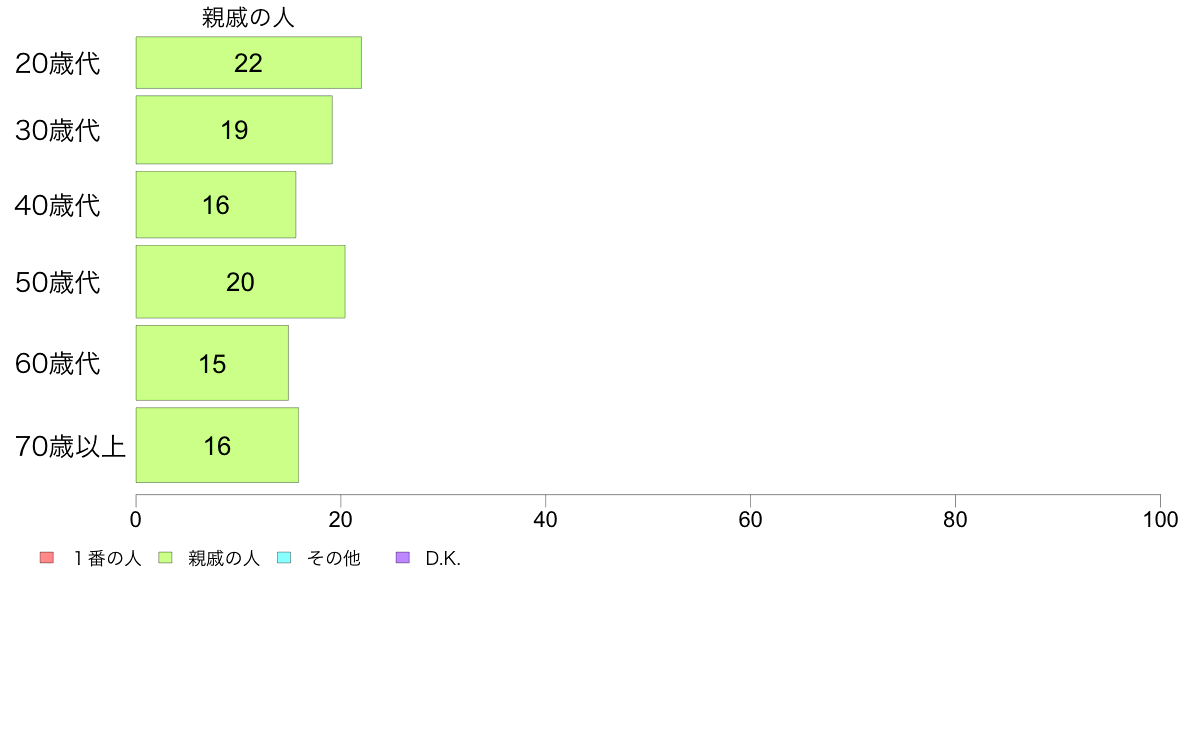This screenshot has height=736, width=1188.
Task: Click the 40 tick on x-axis
Action: 546,519
